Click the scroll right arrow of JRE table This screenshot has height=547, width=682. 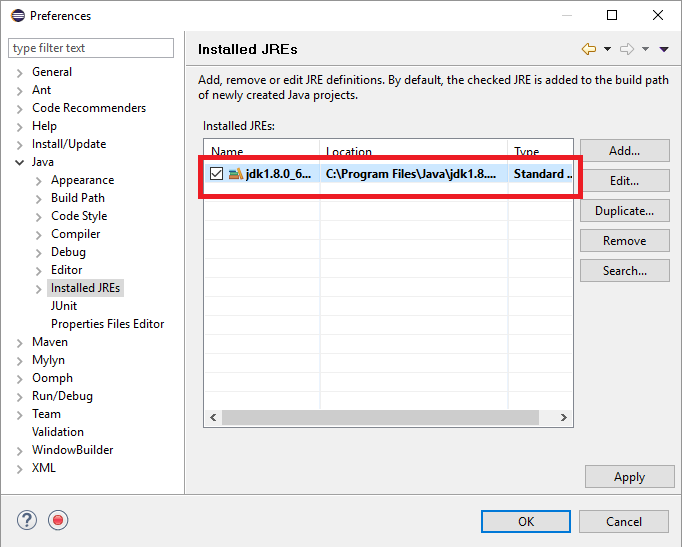(x=564, y=417)
